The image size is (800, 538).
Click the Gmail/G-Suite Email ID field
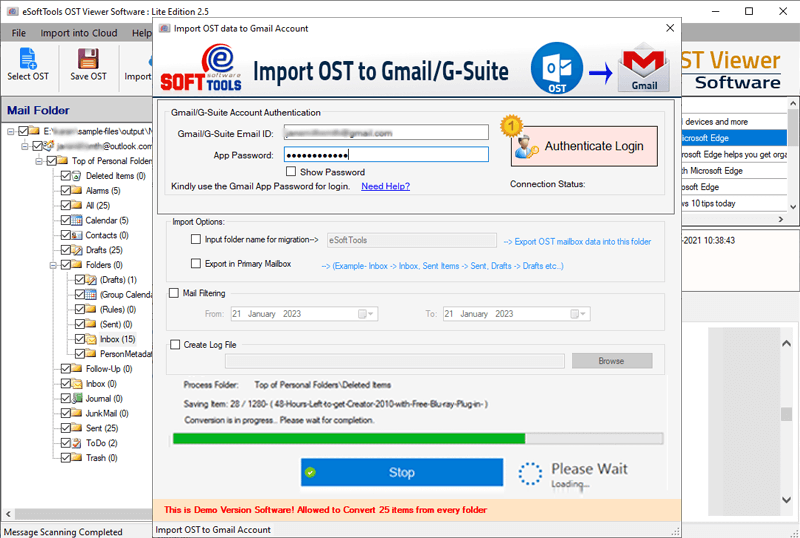[386, 133]
